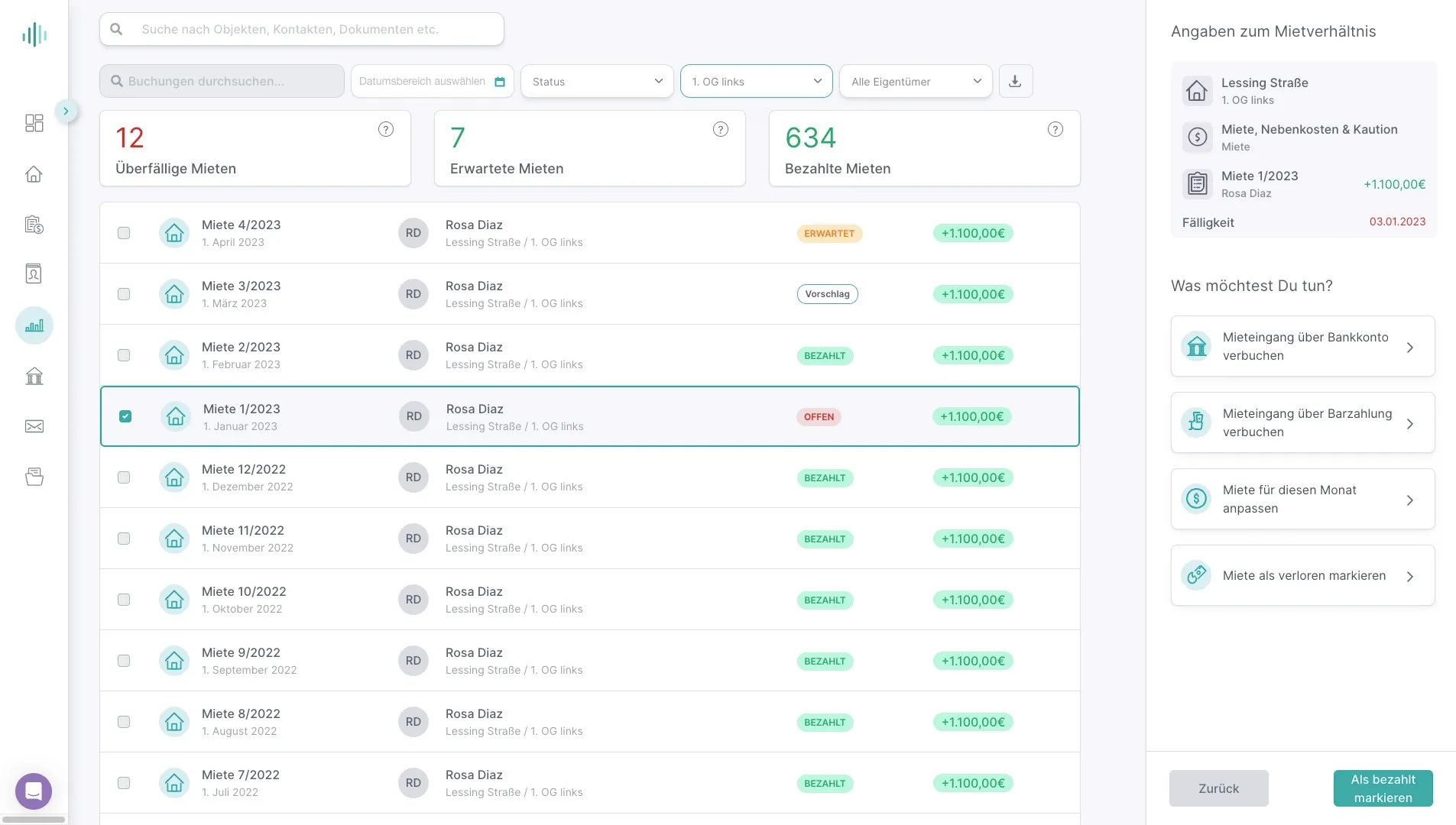Check the Miete 10/2022 checkbox
Image resolution: width=1456 pixels, height=825 pixels.
tap(124, 600)
